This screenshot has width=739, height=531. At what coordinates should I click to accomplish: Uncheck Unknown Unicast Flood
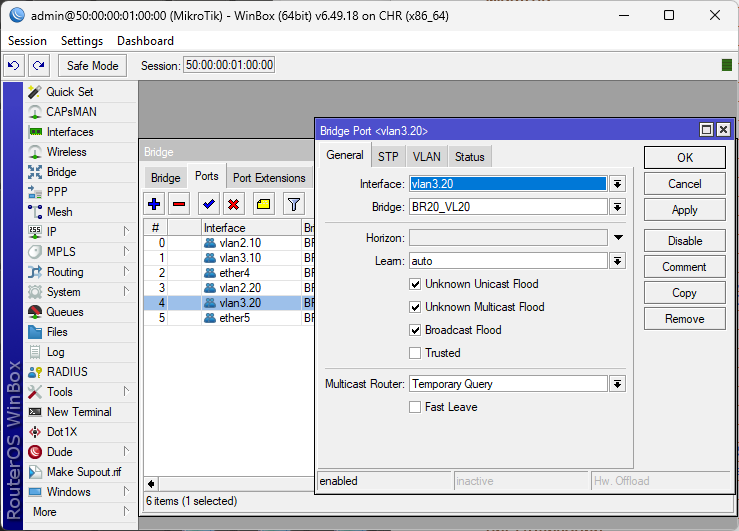tap(415, 284)
